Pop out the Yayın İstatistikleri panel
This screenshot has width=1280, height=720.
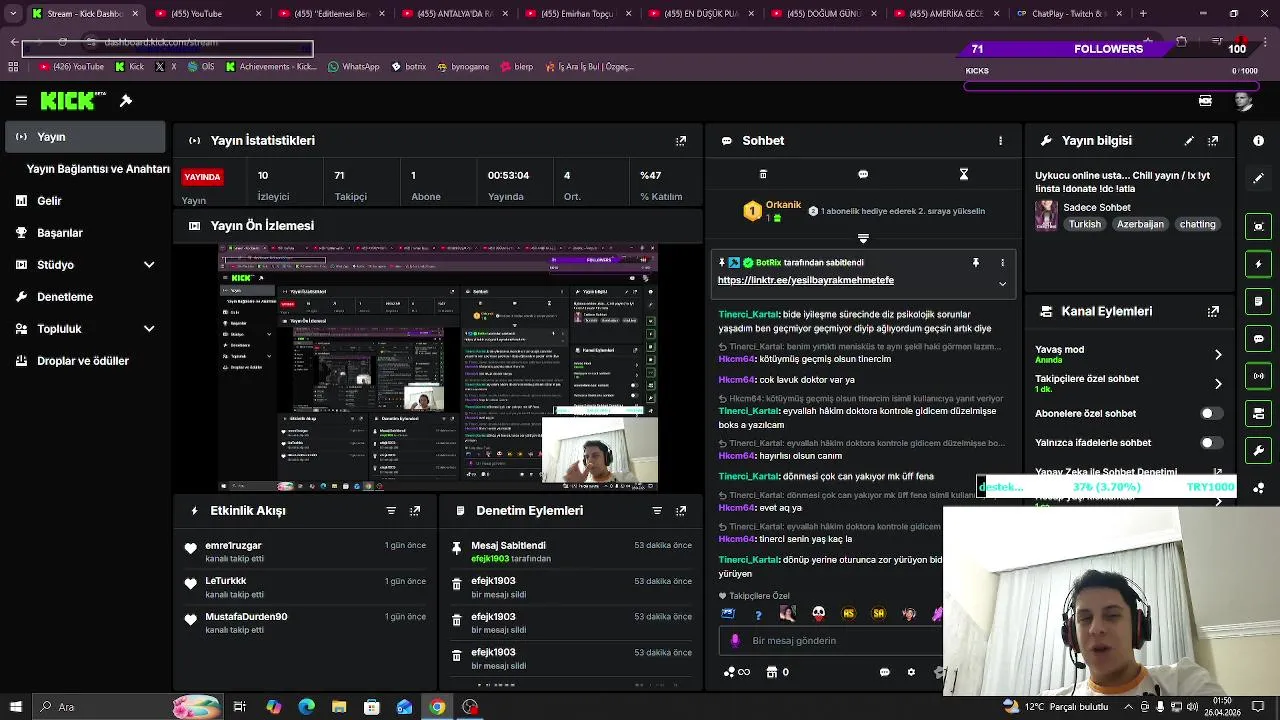[x=681, y=141]
